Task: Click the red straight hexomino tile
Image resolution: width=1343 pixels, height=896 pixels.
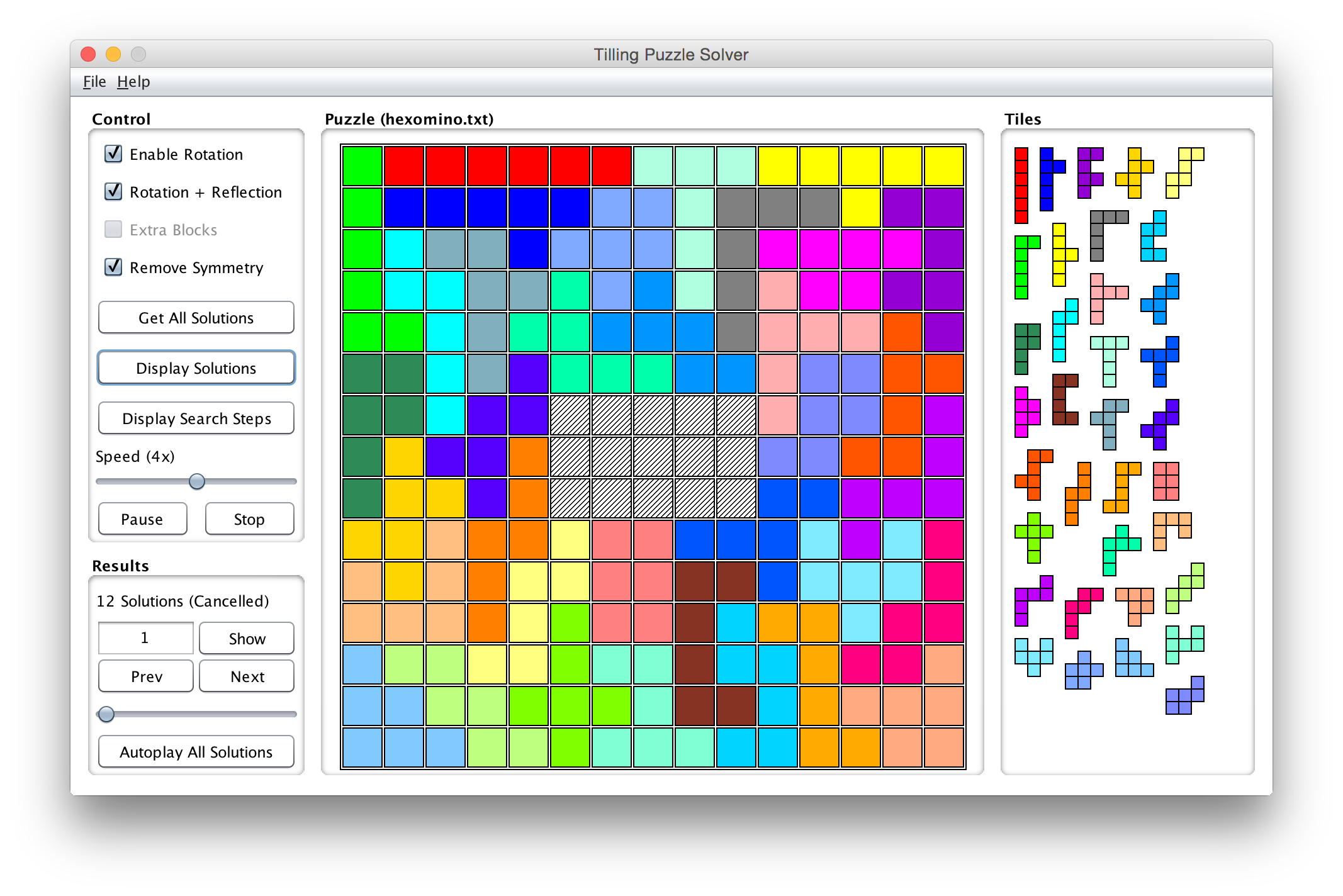Action: tap(1021, 186)
